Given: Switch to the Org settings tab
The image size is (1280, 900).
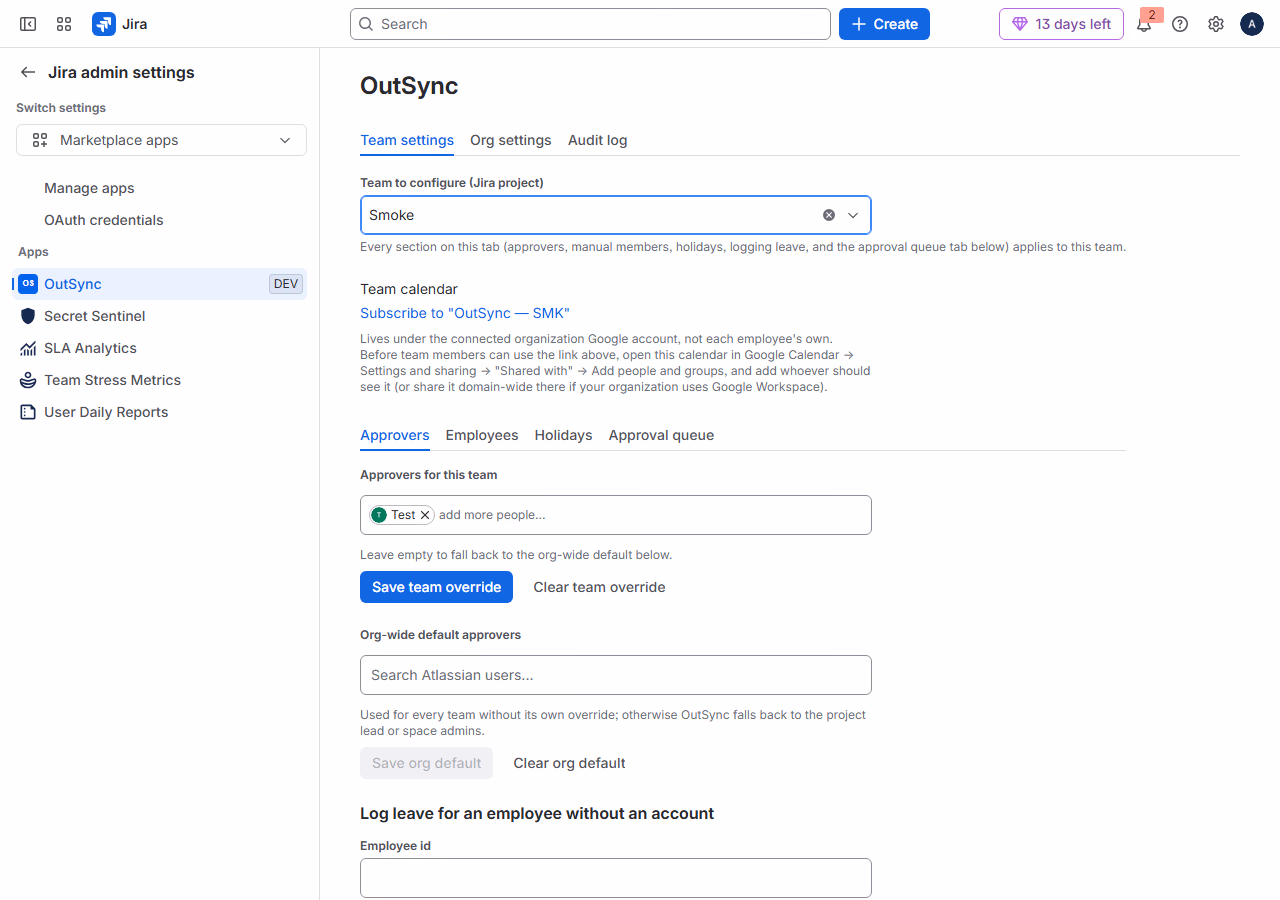Looking at the screenshot, I should 511,140.
